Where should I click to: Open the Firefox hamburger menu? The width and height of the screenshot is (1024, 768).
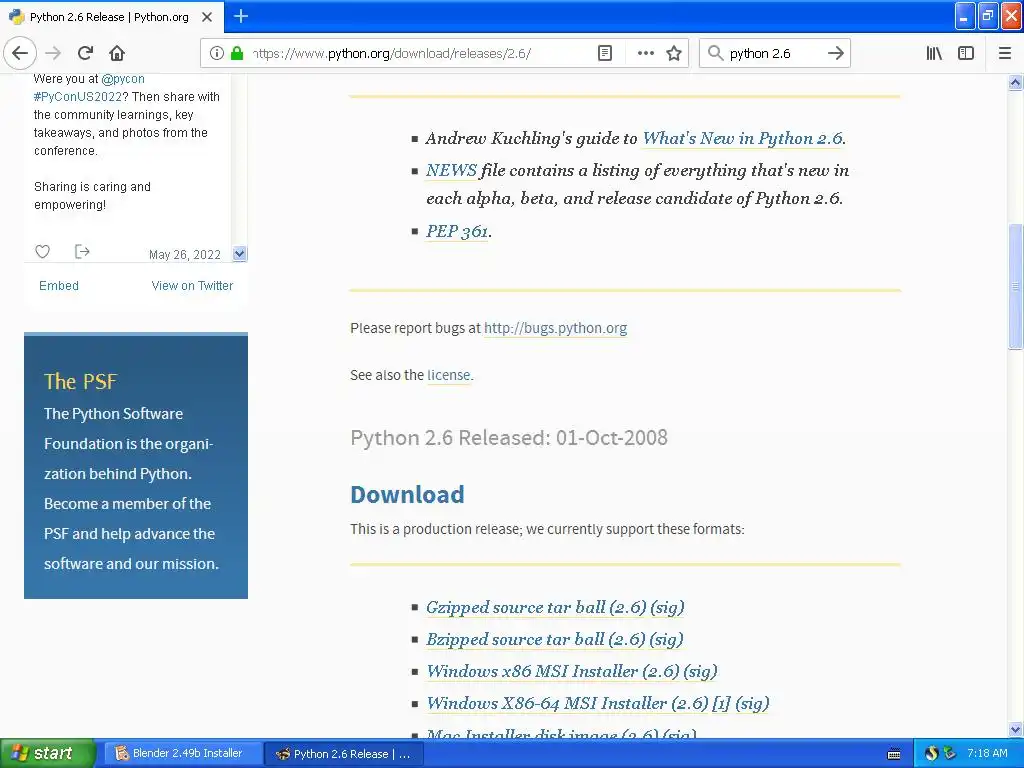click(1004, 53)
